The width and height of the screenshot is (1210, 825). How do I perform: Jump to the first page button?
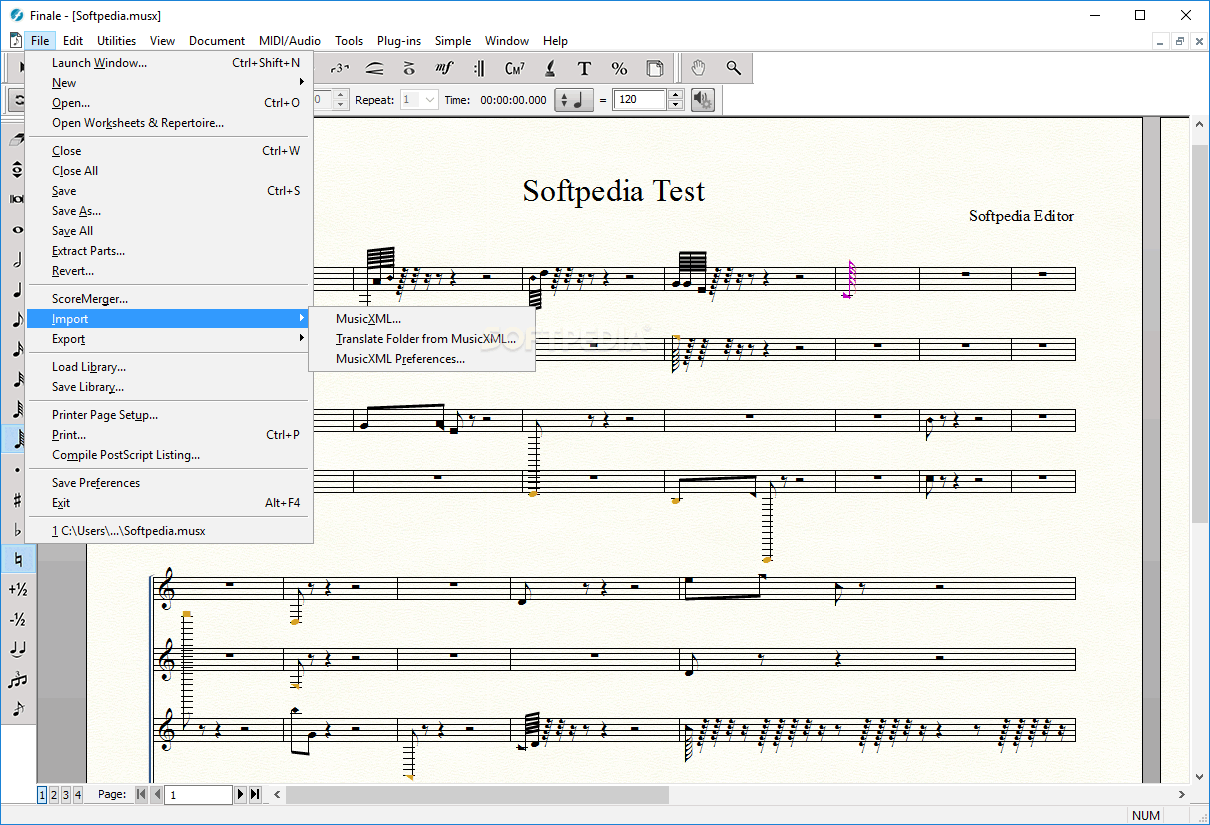pyautogui.click(x=141, y=795)
